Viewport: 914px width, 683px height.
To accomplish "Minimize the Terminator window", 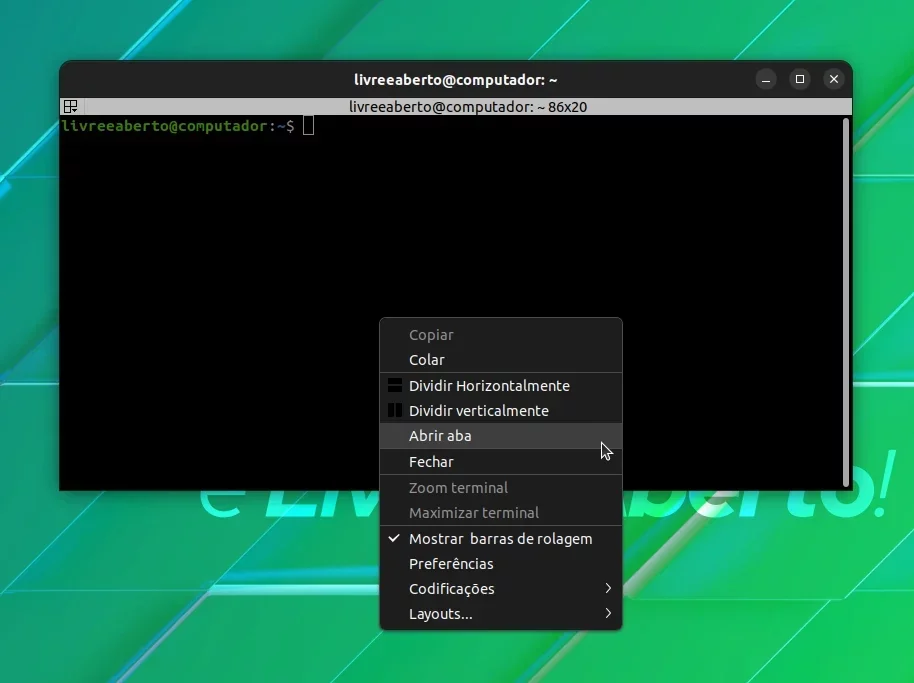I will click(x=766, y=79).
